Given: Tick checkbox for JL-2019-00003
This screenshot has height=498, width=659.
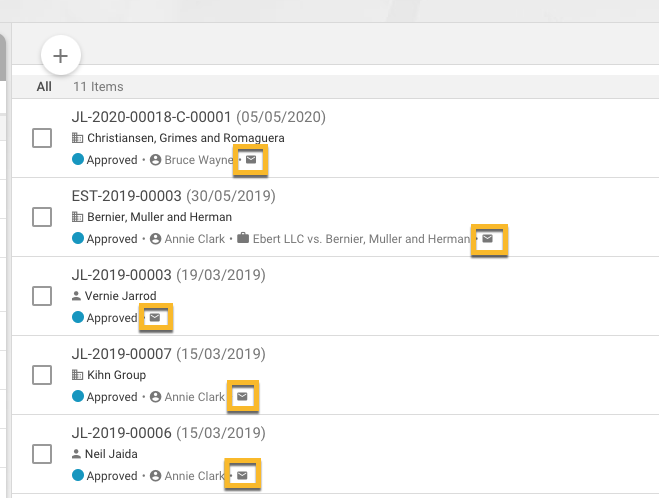Looking at the screenshot, I should (42, 296).
